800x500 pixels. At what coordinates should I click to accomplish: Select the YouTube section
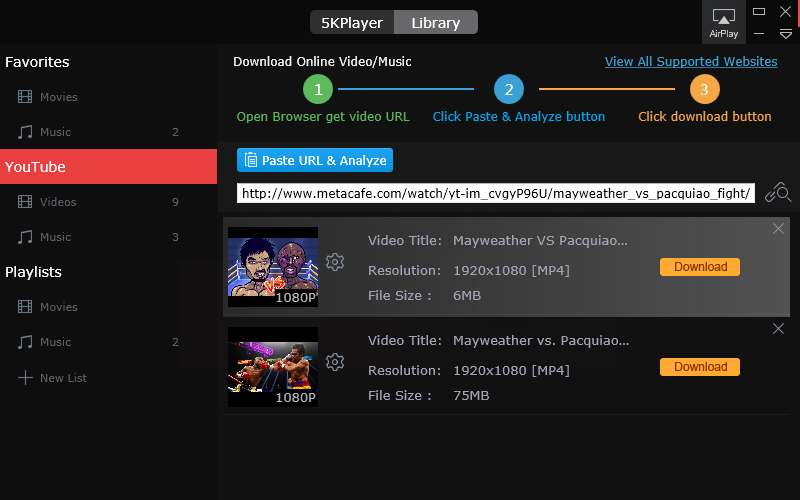108,167
